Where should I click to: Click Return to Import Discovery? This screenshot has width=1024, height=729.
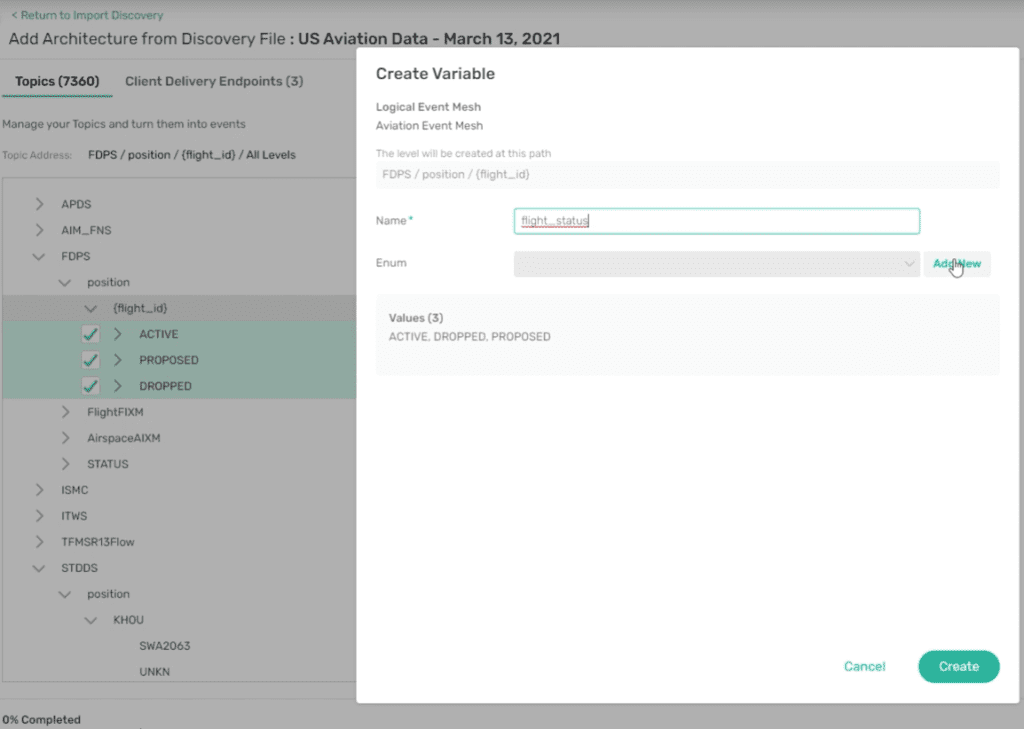(x=86, y=15)
